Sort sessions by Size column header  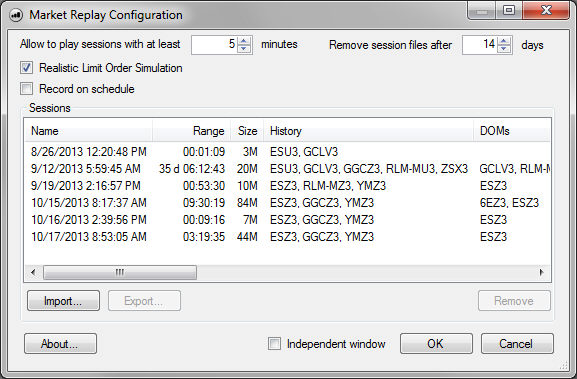247,131
